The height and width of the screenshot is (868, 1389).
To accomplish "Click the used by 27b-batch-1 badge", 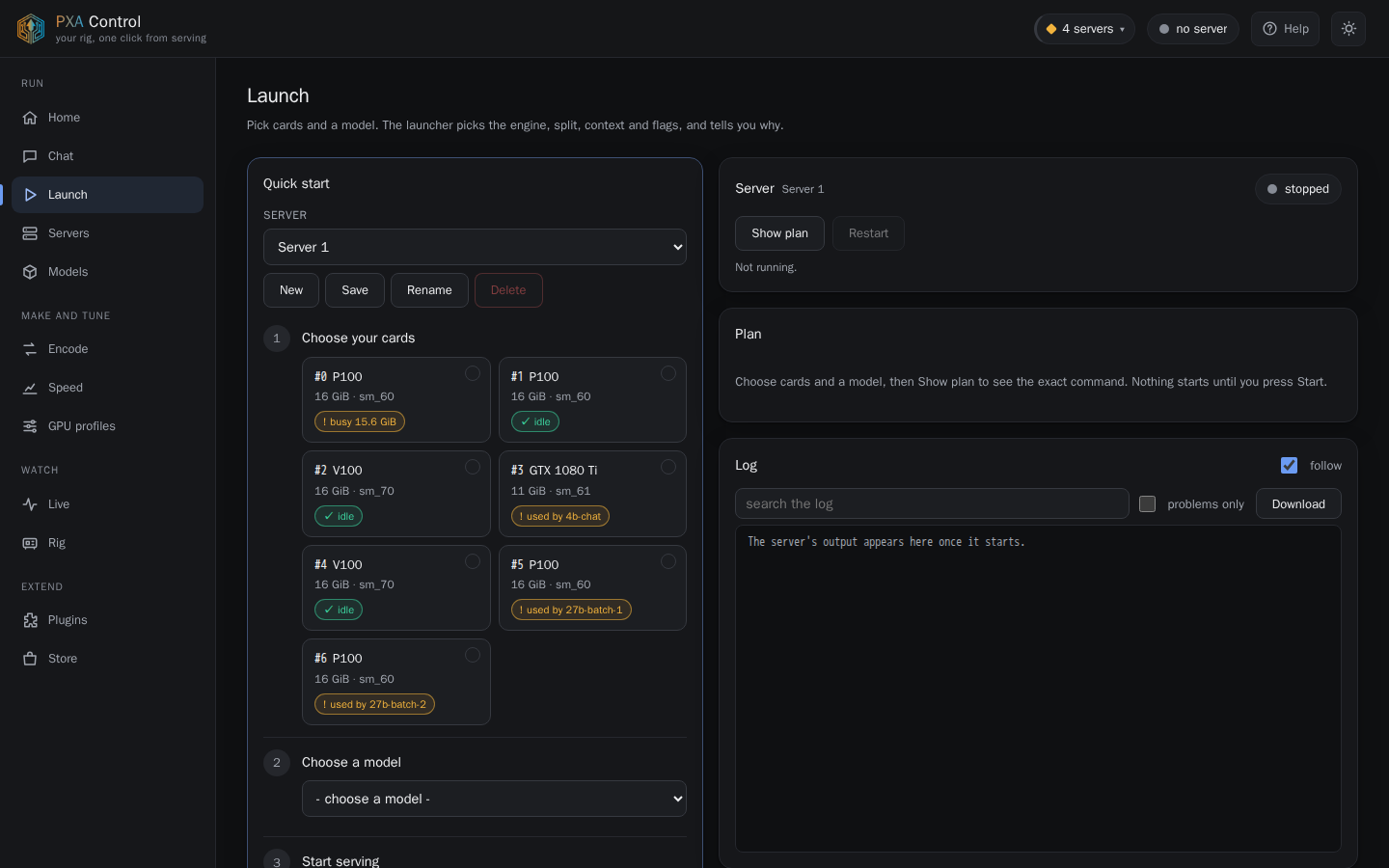I will click(571, 610).
